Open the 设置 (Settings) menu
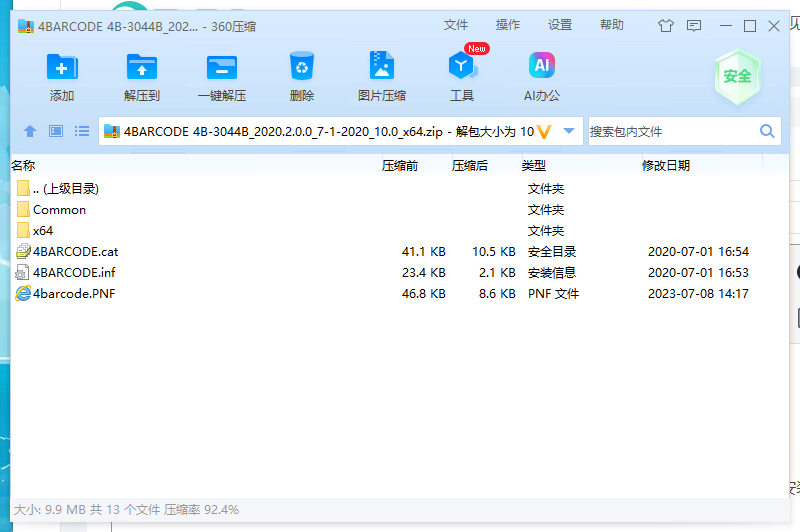Viewport: 800px width, 532px height. 560,25
